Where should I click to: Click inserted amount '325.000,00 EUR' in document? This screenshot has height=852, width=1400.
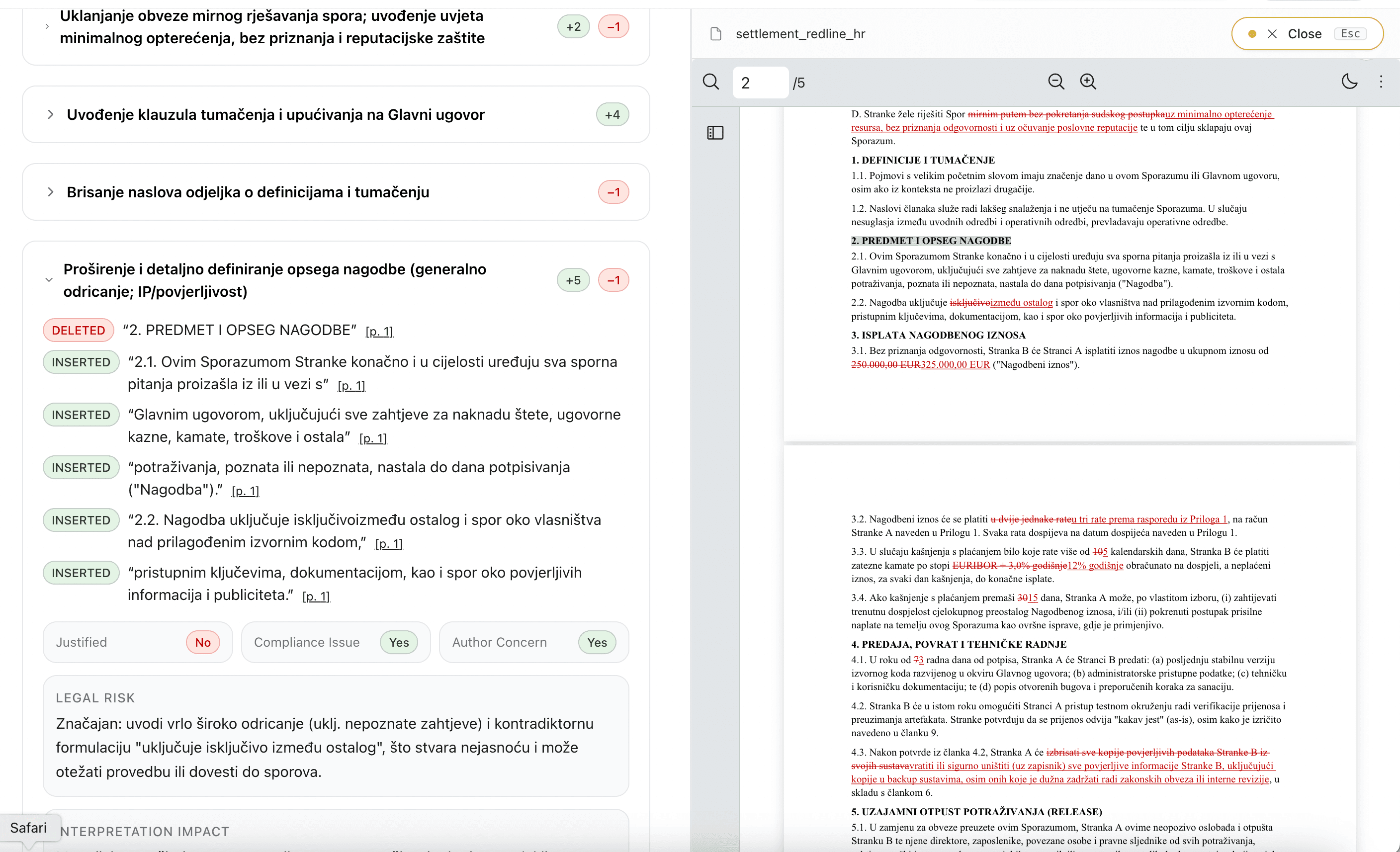click(x=955, y=365)
